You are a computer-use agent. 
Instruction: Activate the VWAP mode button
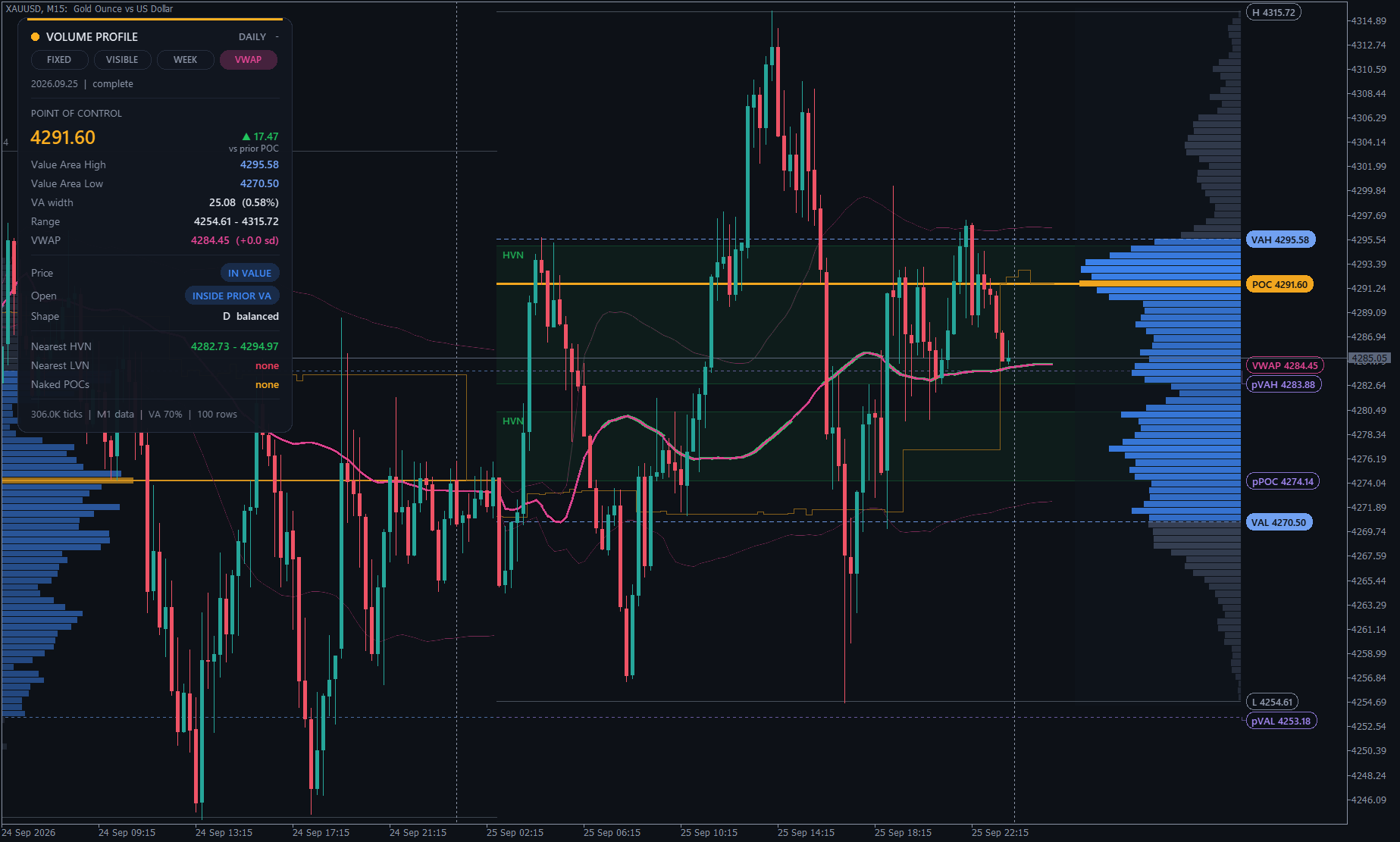pyautogui.click(x=248, y=60)
